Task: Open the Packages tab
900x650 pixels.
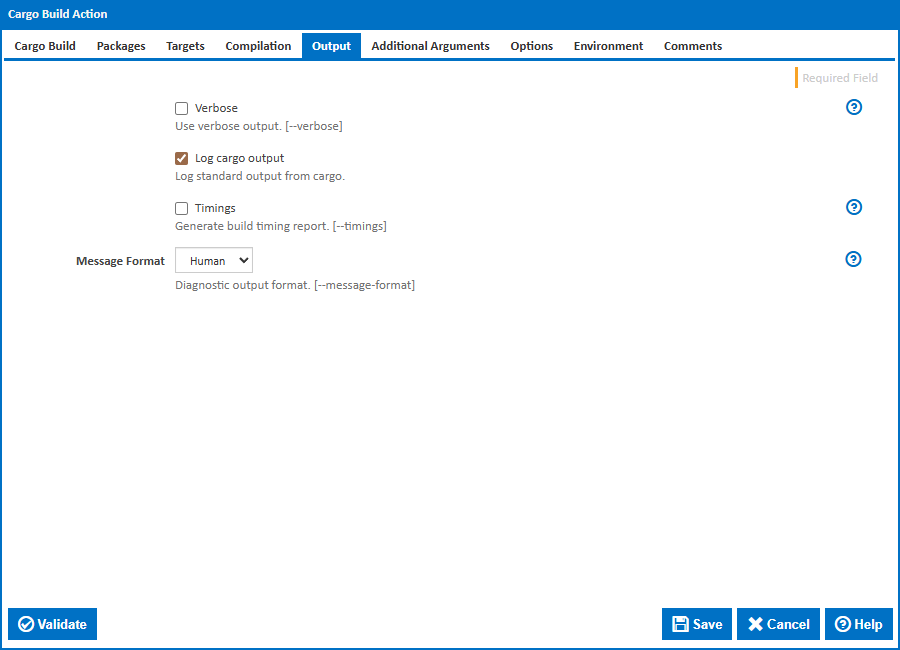Action: (121, 46)
